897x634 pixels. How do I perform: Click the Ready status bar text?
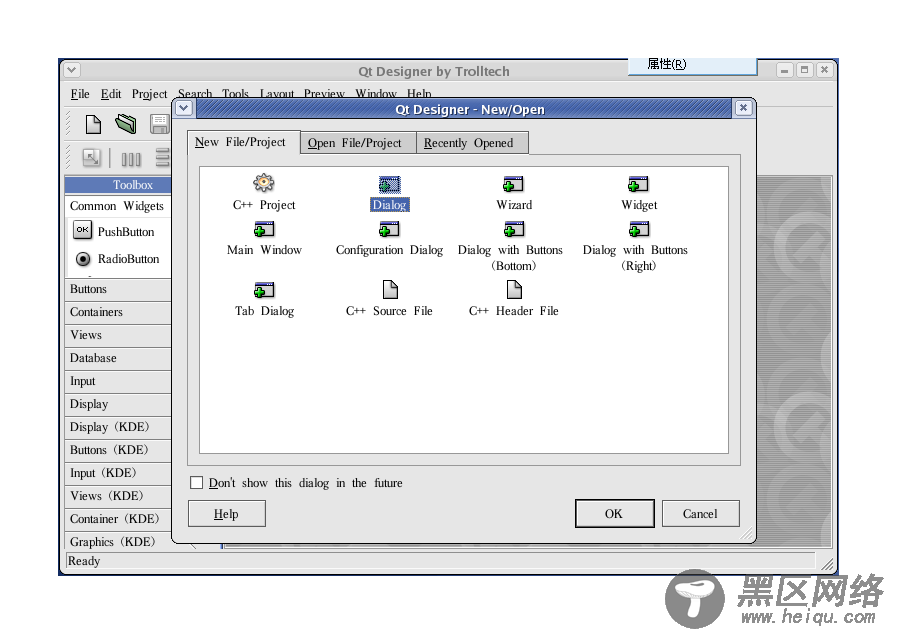click(84, 561)
